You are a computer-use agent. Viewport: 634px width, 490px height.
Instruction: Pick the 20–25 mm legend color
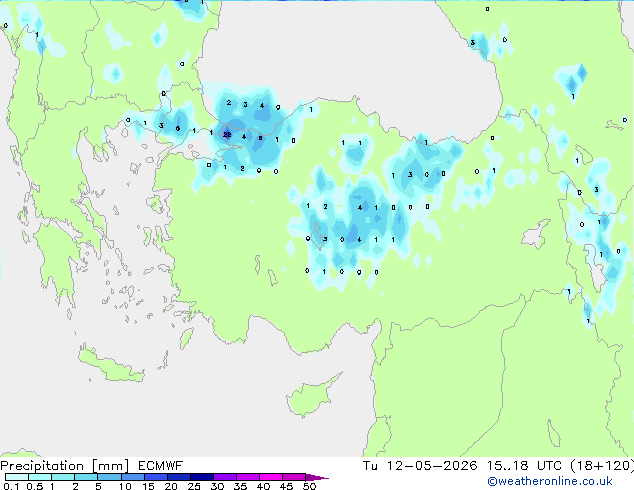(178, 477)
